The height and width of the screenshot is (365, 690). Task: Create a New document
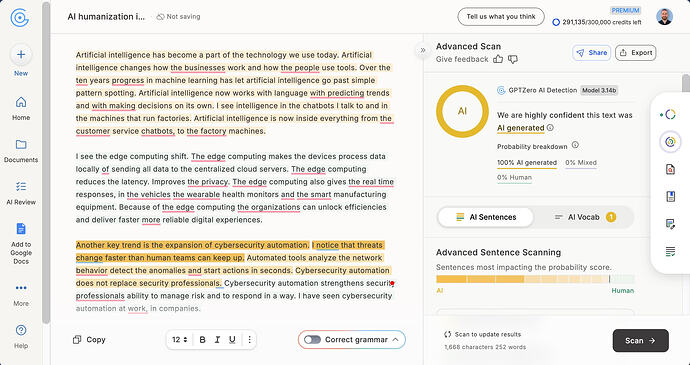(x=21, y=60)
